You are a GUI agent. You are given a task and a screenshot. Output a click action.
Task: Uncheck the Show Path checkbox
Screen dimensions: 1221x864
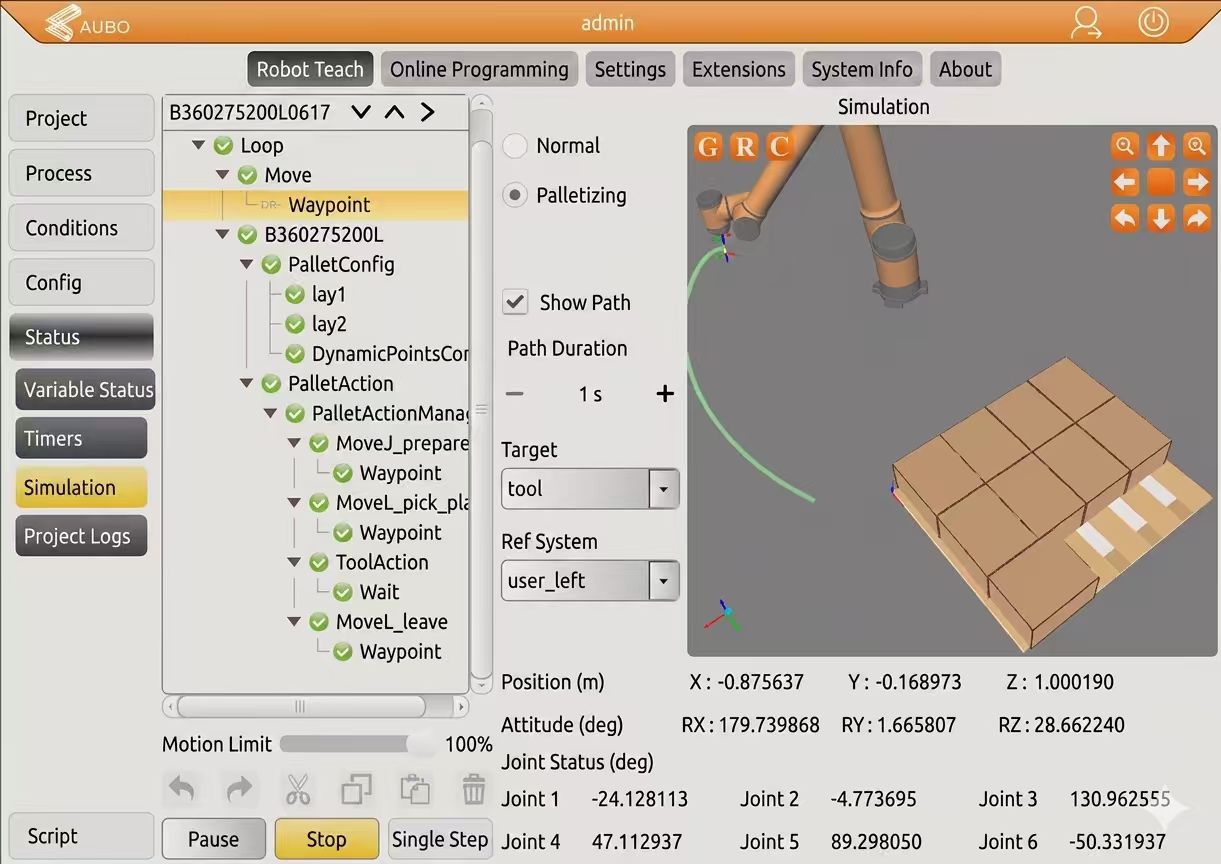click(515, 302)
